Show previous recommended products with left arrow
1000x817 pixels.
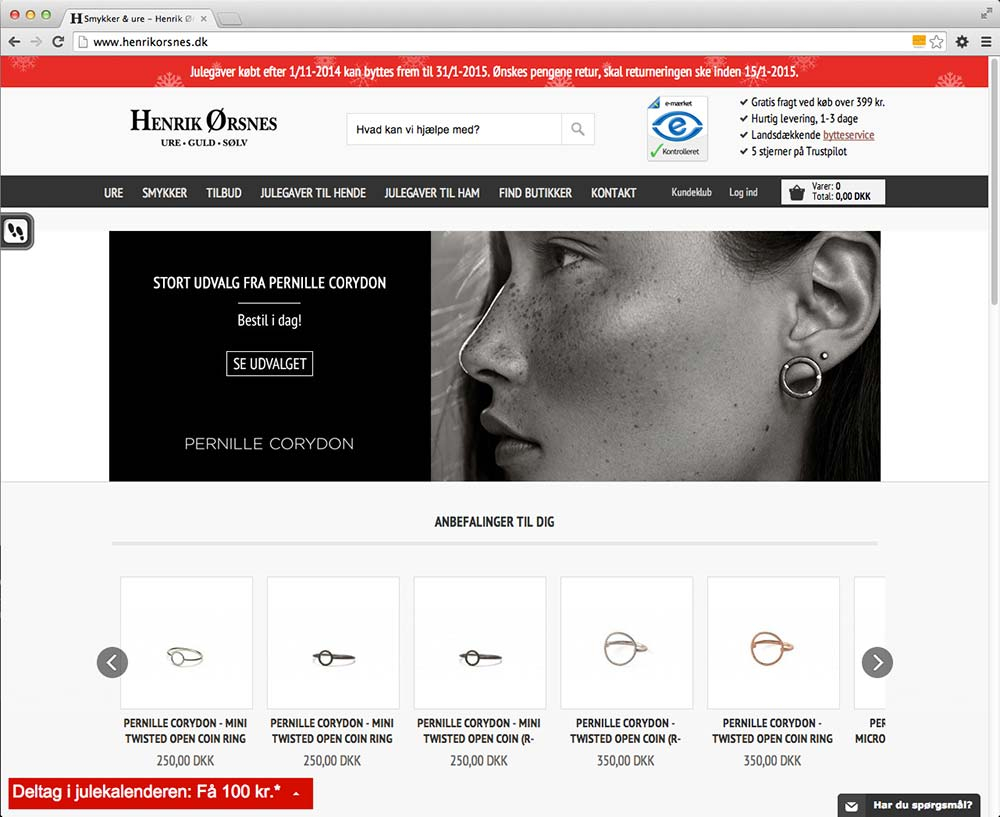112,662
